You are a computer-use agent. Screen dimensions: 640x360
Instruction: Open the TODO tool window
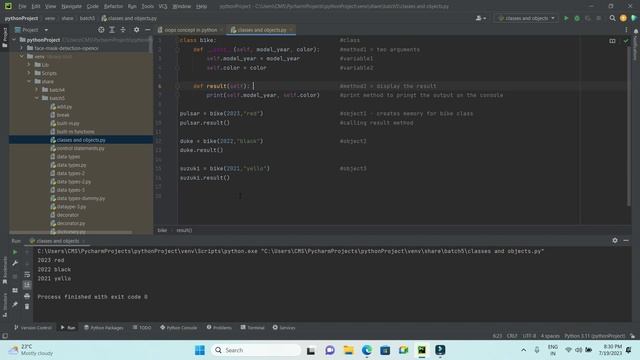142,327
